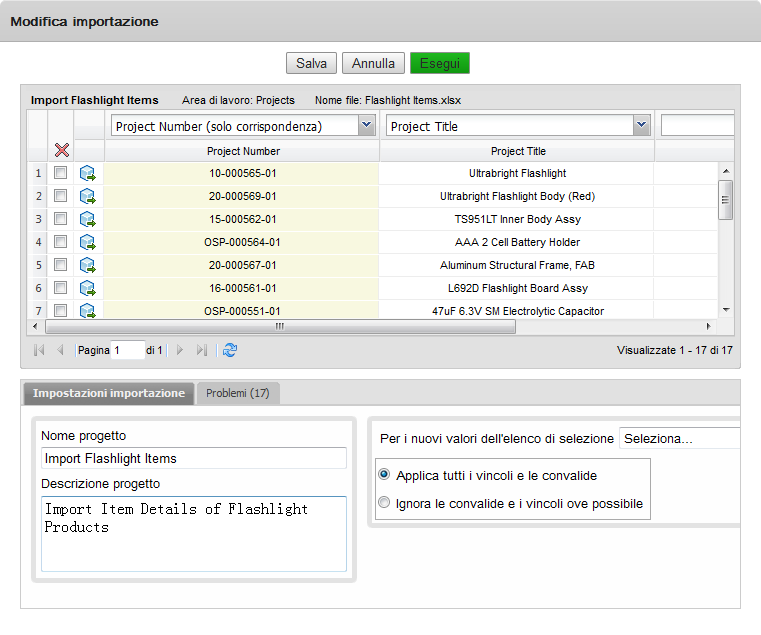Click cell 20-000567-01
The width and height of the screenshot is (761, 635).
click(242, 265)
